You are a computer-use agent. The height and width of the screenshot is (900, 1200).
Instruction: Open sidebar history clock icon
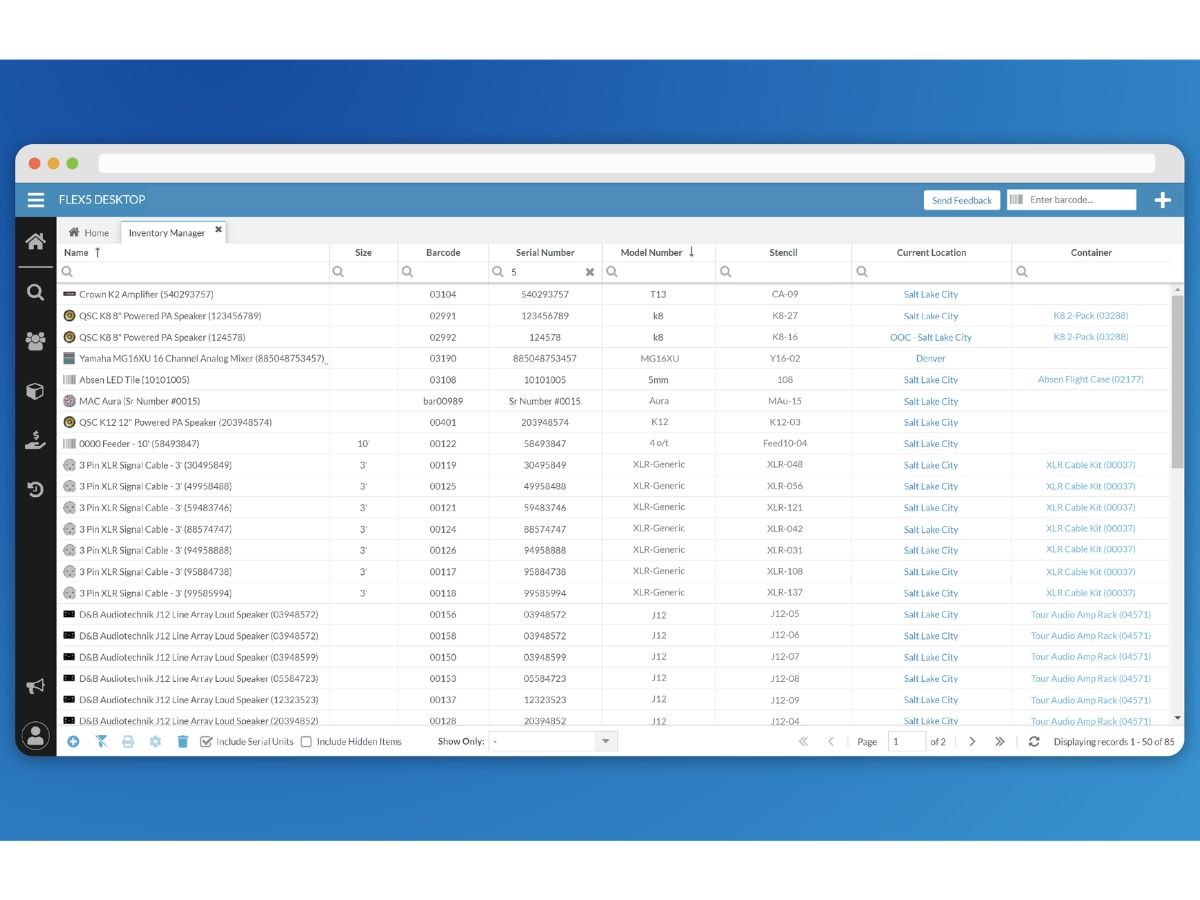36,489
